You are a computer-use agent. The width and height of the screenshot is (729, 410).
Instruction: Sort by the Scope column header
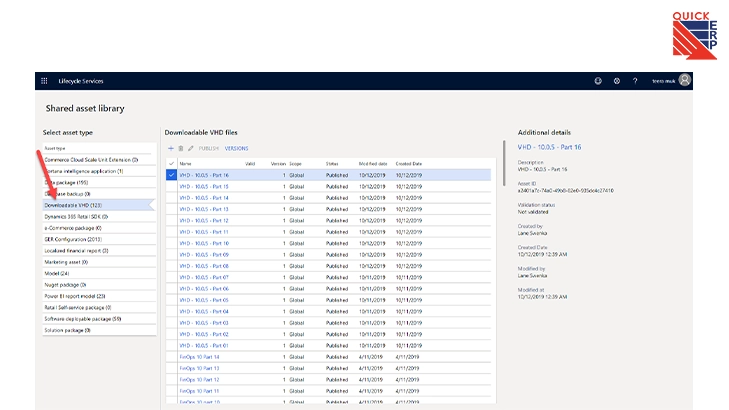[295, 164]
